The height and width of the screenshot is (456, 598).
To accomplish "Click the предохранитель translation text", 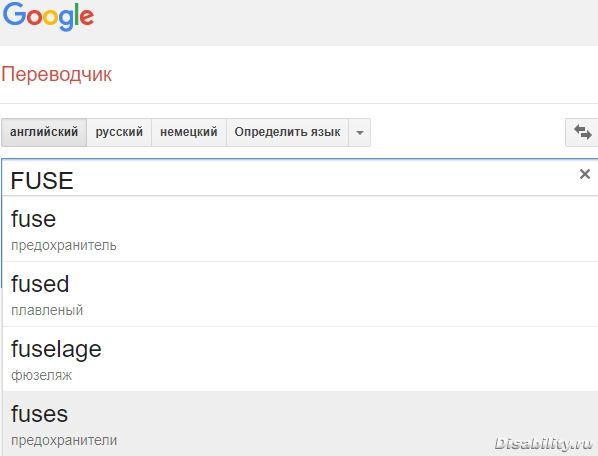I will pos(64,246).
